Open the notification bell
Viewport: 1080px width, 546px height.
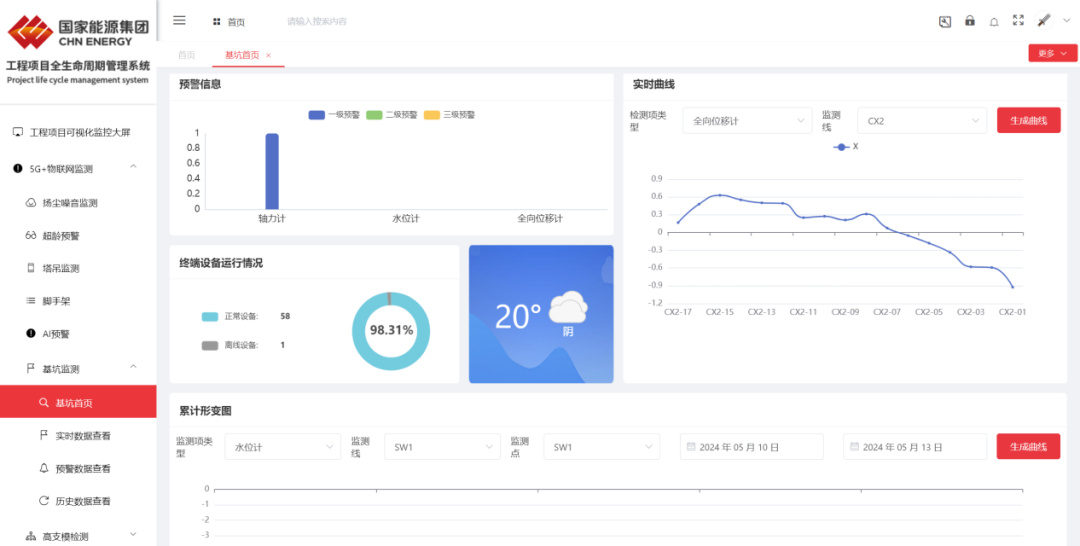coord(994,21)
